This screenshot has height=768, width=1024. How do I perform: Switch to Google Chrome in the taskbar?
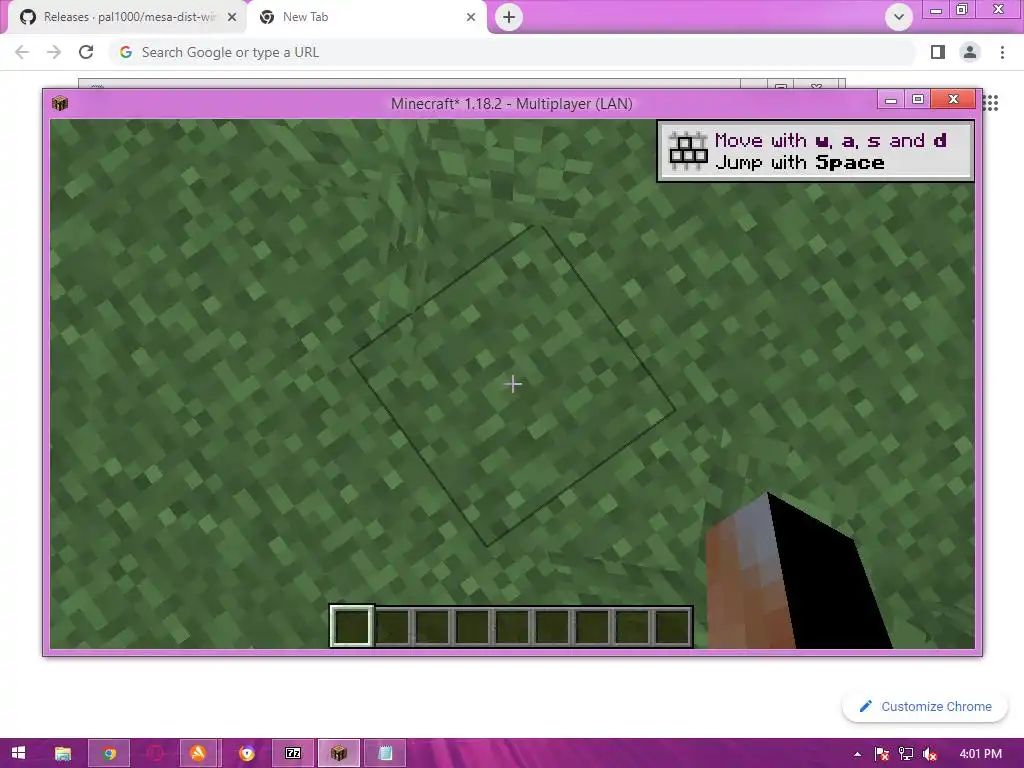[x=109, y=754]
